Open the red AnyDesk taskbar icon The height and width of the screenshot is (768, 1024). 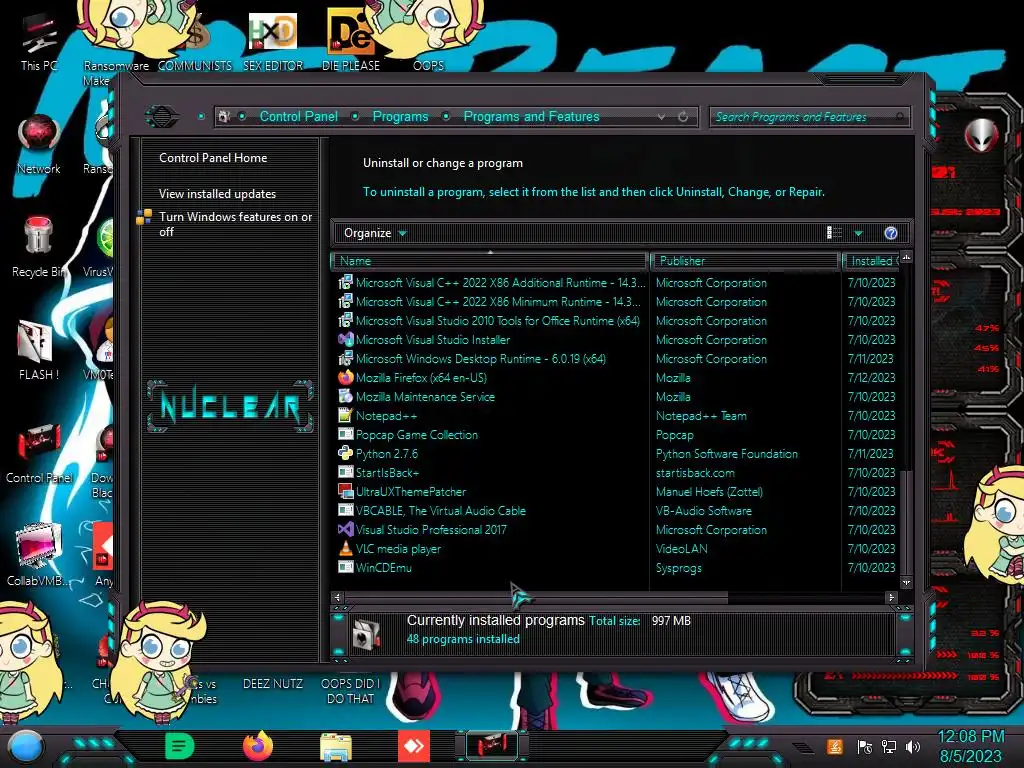pyautogui.click(x=414, y=746)
